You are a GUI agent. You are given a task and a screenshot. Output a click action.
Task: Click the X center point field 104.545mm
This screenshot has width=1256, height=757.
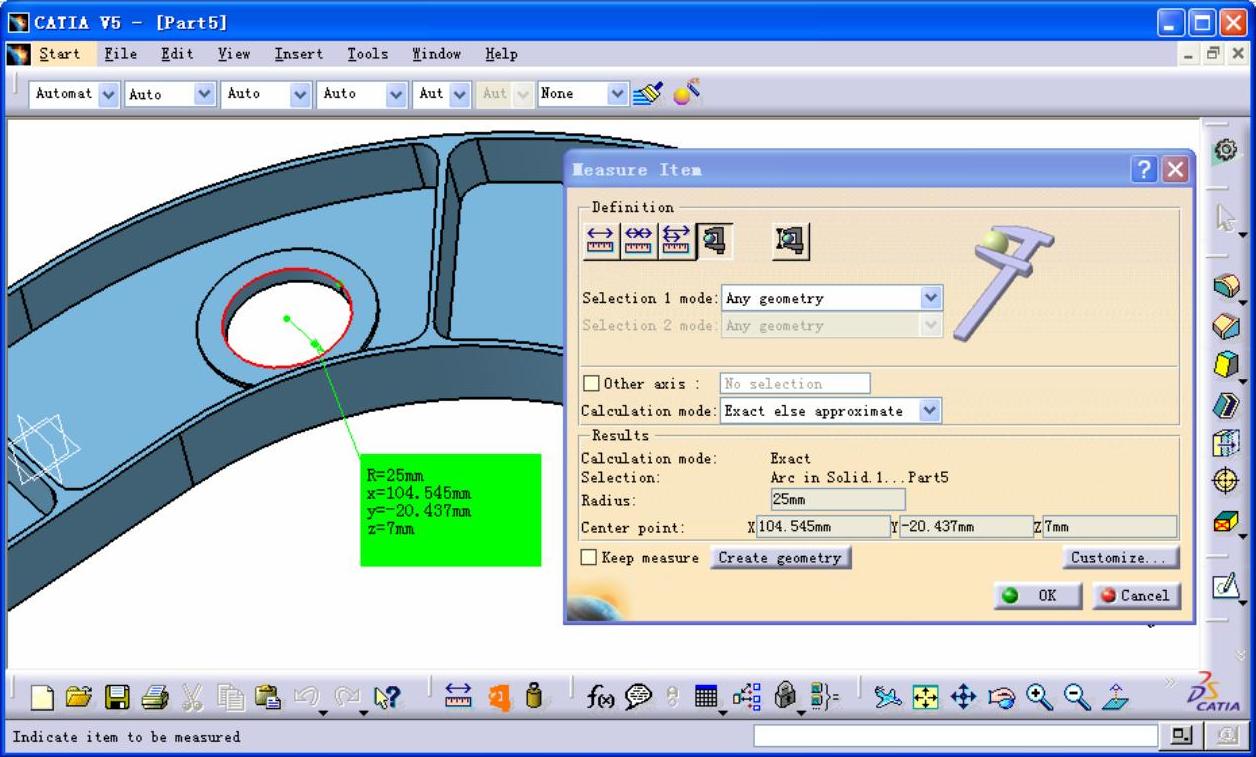pyautogui.click(x=822, y=527)
